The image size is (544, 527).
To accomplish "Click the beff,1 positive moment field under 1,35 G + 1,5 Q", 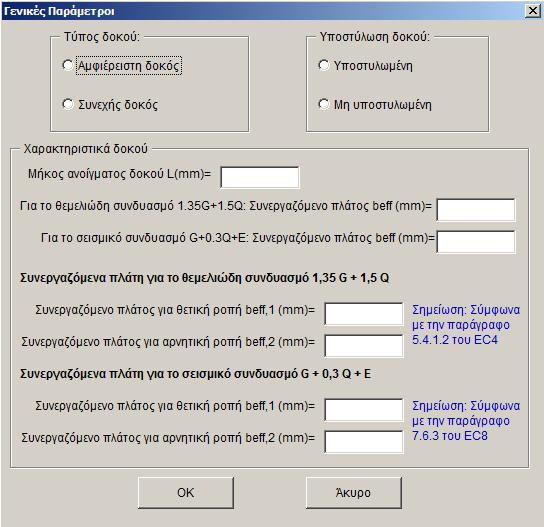I will (x=364, y=314).
